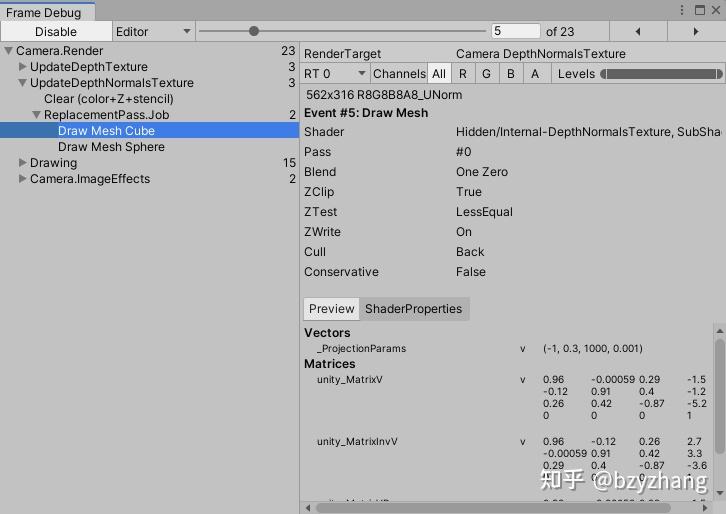Click horizontal scrollbar left arrow
This screenshot has width=726, height=514.
pos(308,508)
